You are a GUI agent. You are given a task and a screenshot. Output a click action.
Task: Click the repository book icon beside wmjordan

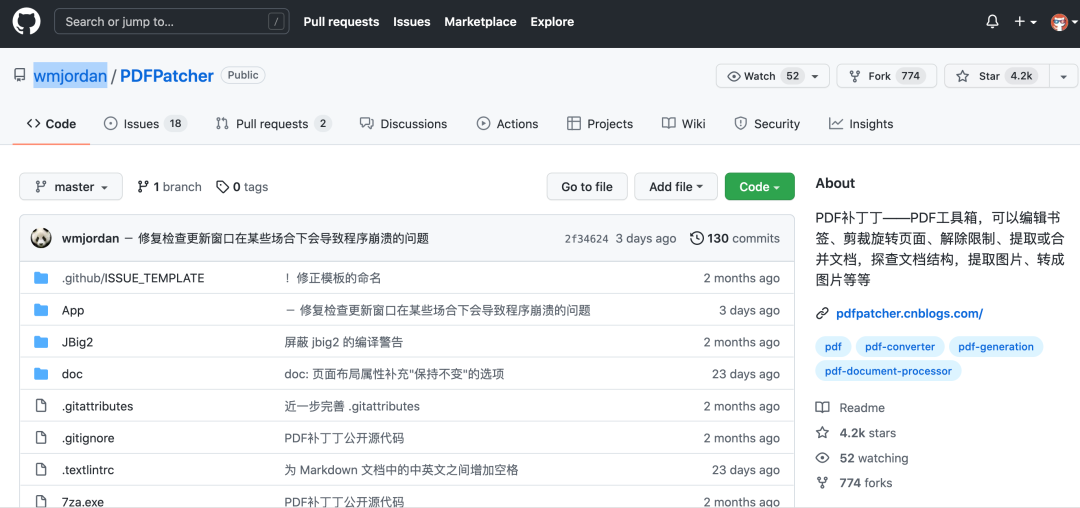click(19, 76)
